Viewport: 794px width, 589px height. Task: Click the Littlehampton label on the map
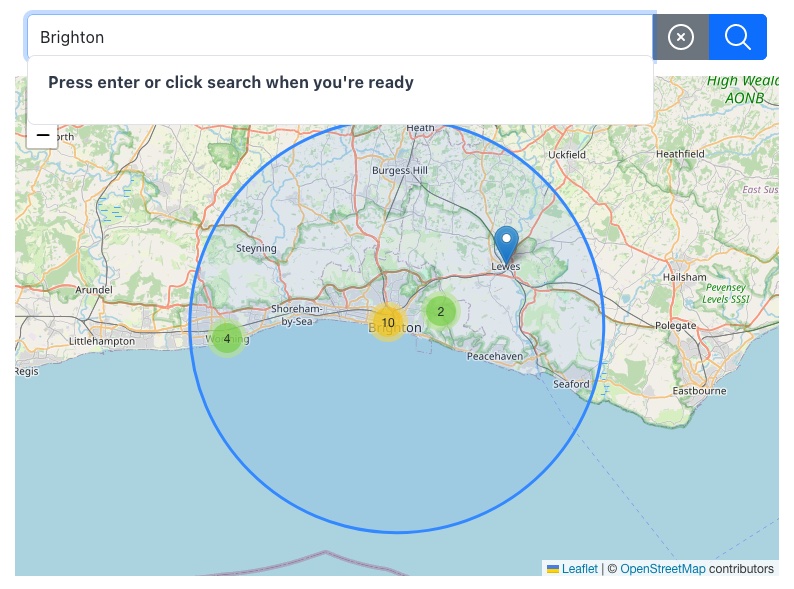(x=101, y=341)
